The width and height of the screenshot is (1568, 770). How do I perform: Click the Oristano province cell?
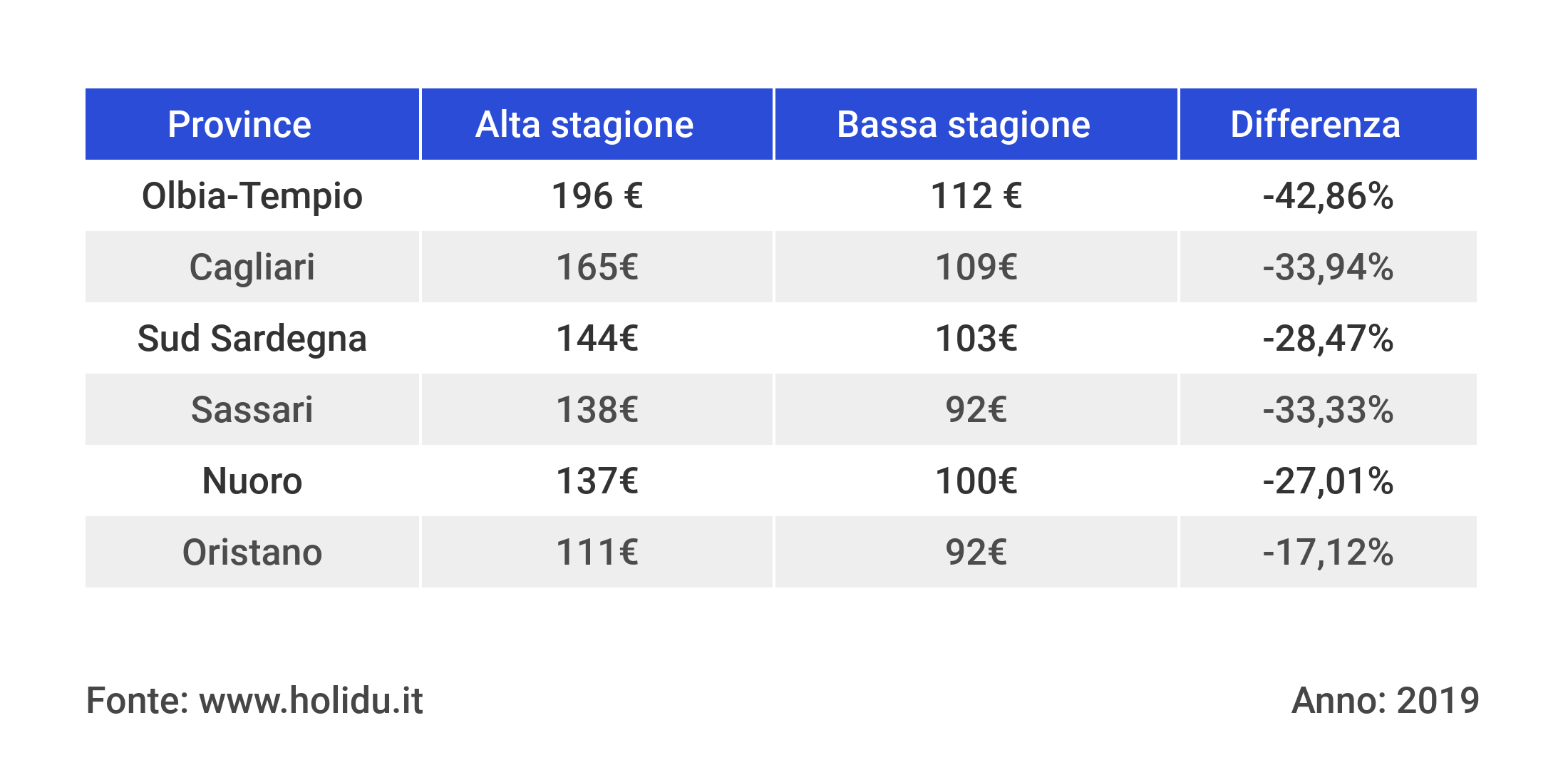252,553
